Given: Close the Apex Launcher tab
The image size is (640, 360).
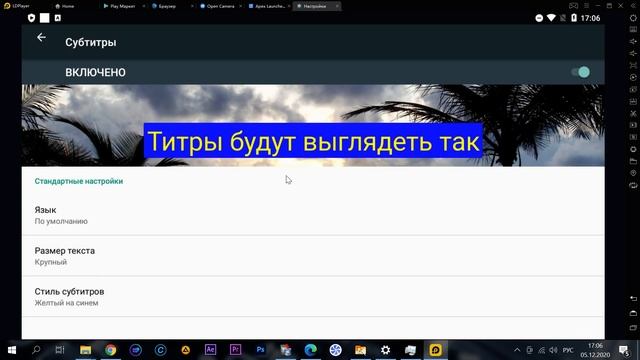Looking at the screenshot, I should 289,6.
